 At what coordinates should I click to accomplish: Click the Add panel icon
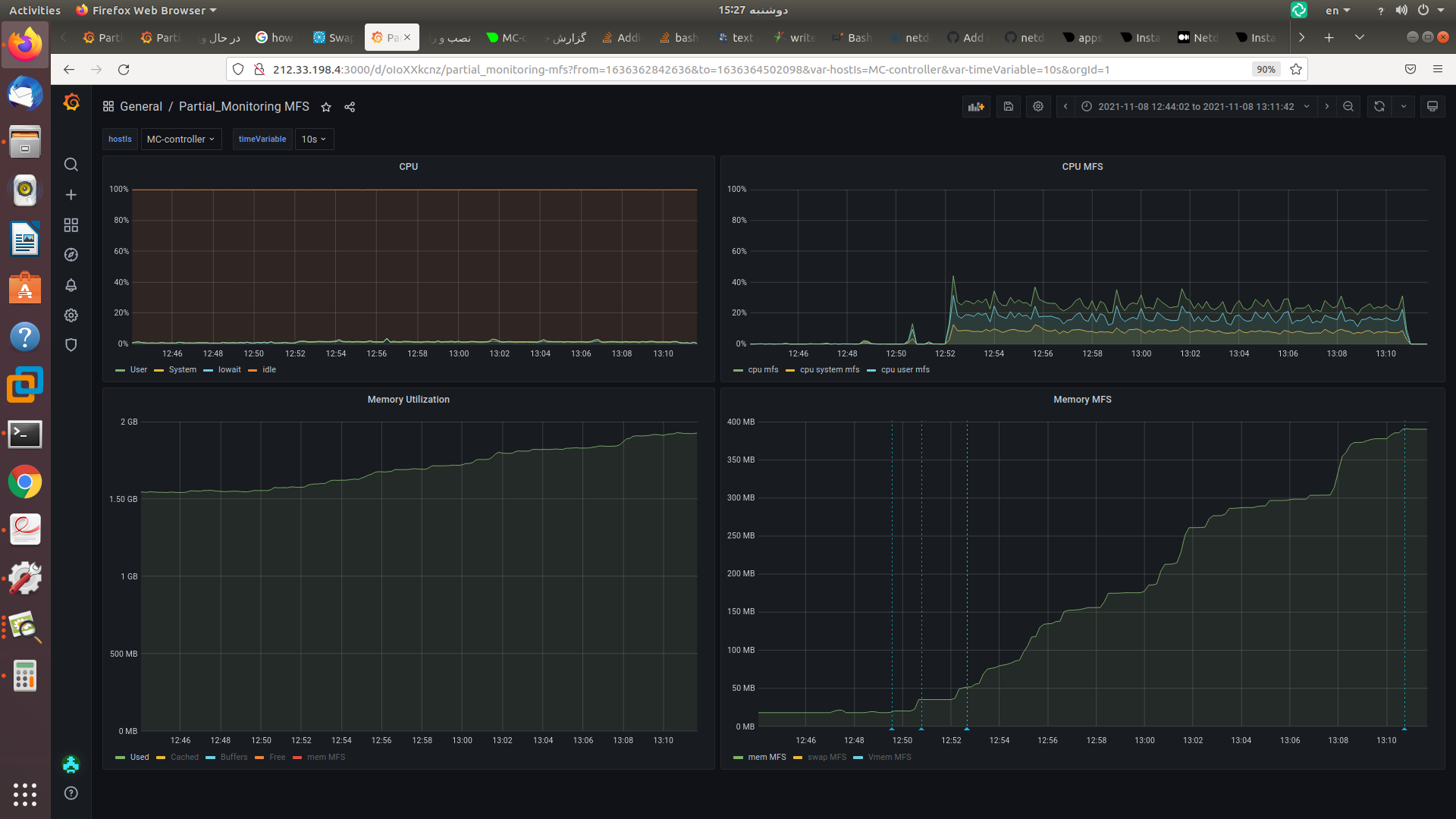pyautogui.click(x=976, y=107)
